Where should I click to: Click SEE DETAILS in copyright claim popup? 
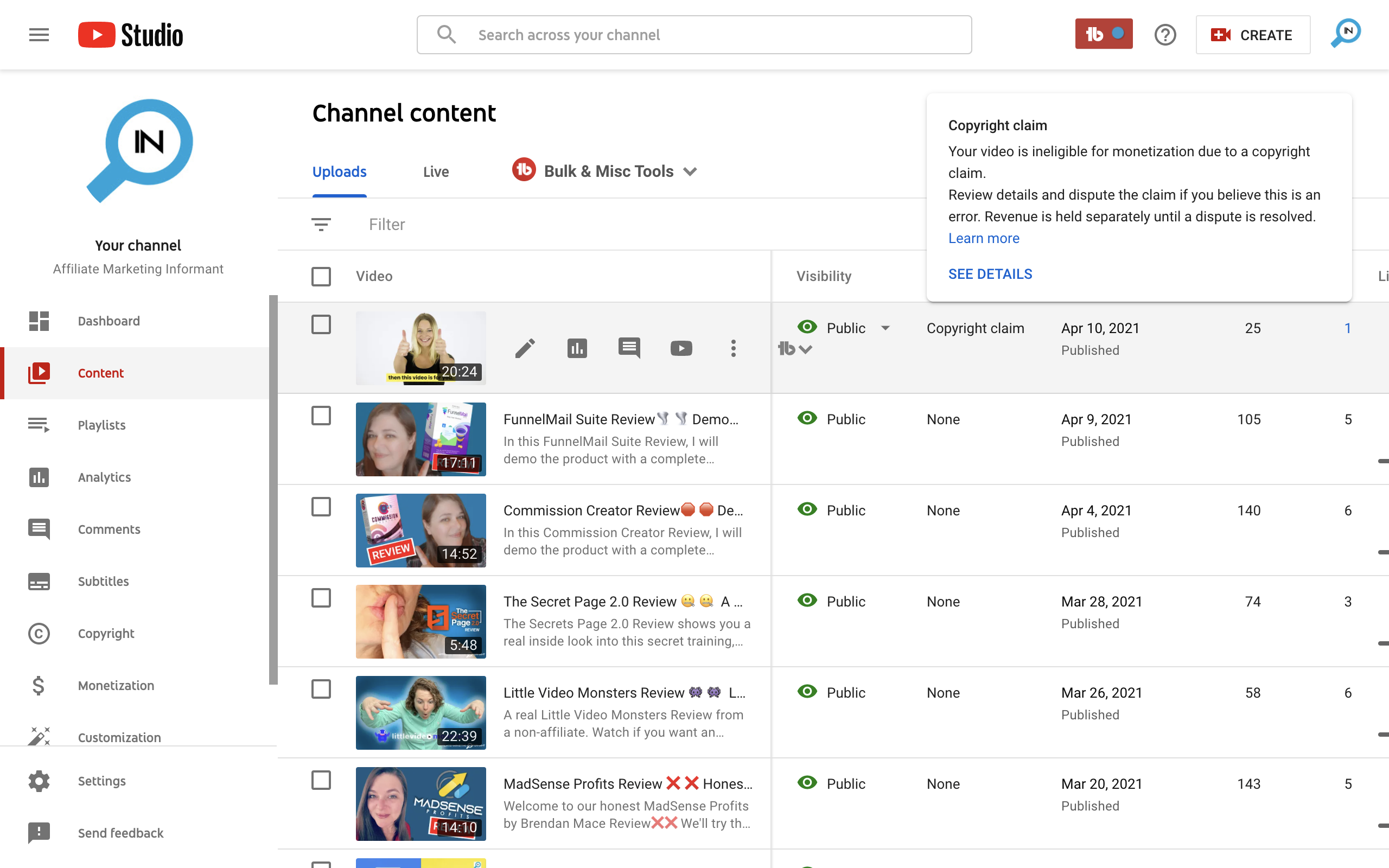click(990, 275)
